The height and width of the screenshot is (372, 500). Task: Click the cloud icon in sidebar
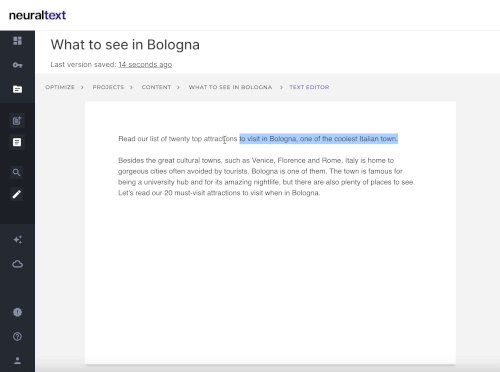pos(17,264)
